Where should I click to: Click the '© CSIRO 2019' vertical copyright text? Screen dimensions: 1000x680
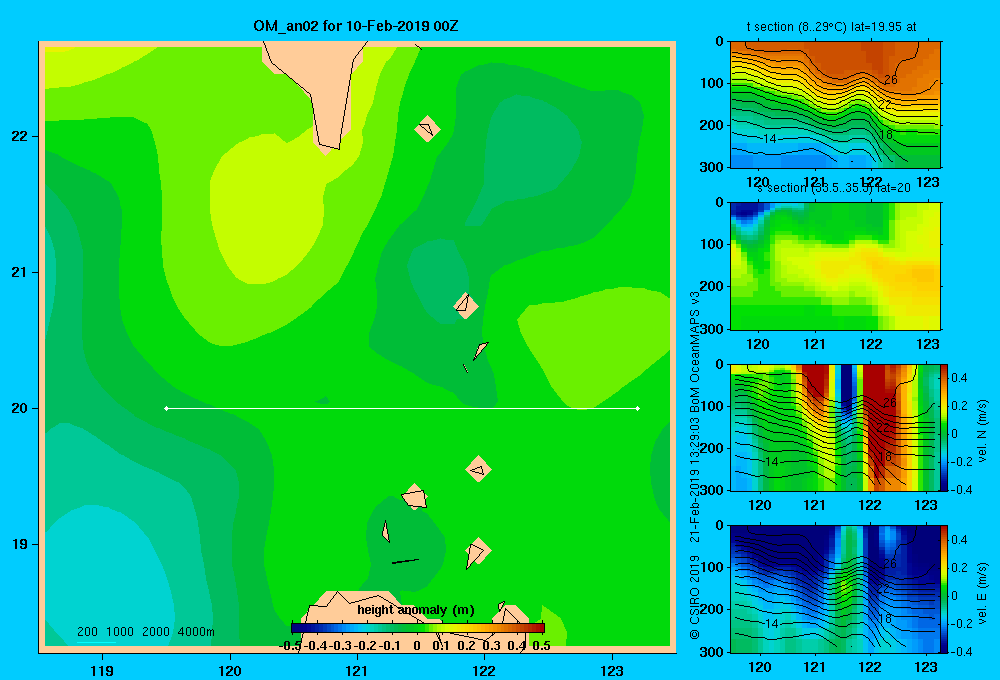pyautogui.click(x=695, y=597)
